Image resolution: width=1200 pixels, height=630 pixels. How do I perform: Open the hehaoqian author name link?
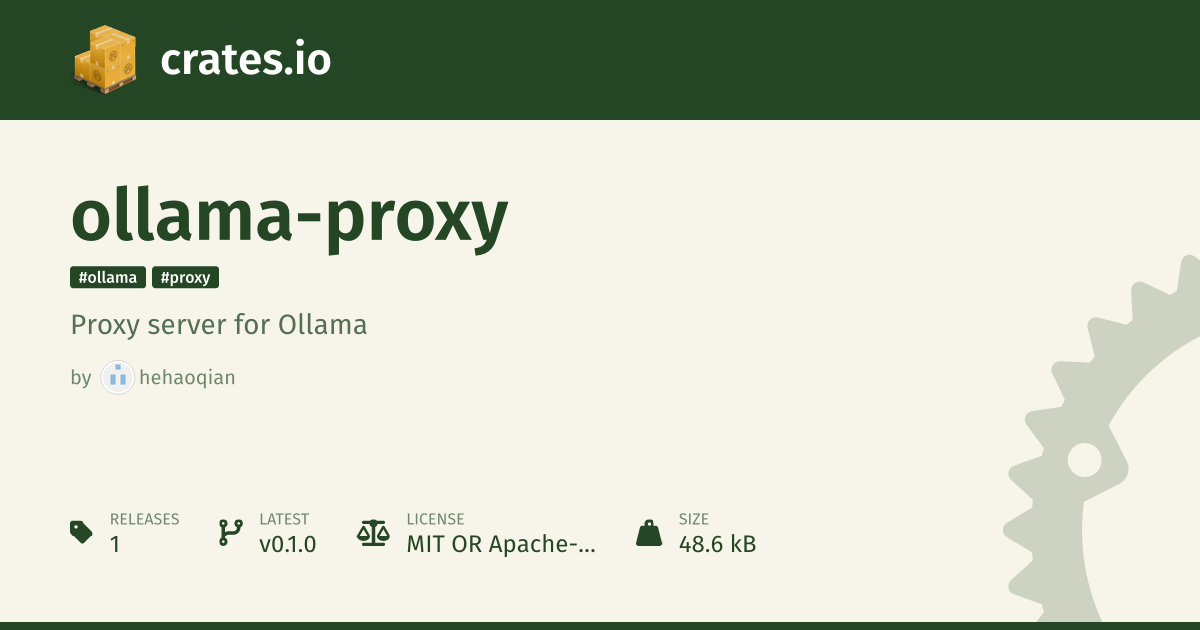pyautogui.click(x=187, y=378)
